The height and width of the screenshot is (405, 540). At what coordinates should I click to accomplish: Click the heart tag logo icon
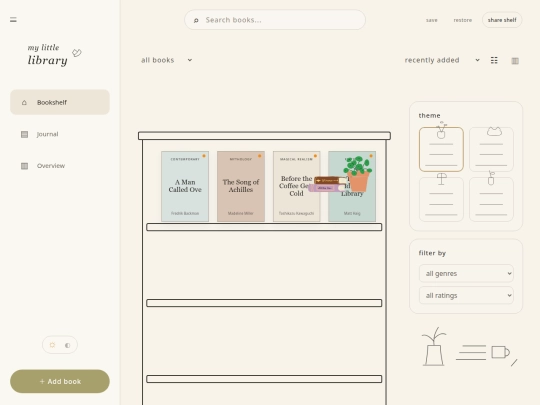pos(77,53)
